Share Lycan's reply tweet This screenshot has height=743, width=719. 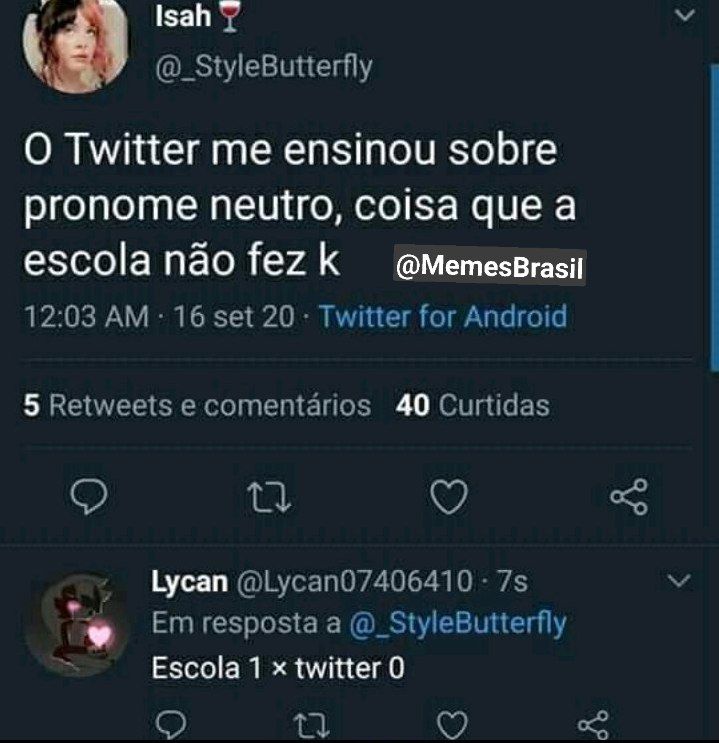coord(593,725)
